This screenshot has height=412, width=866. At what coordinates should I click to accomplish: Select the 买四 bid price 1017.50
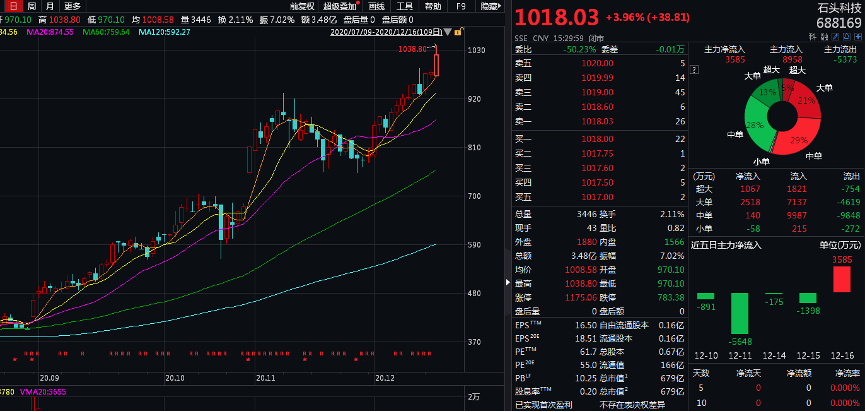tap(597, 182)
